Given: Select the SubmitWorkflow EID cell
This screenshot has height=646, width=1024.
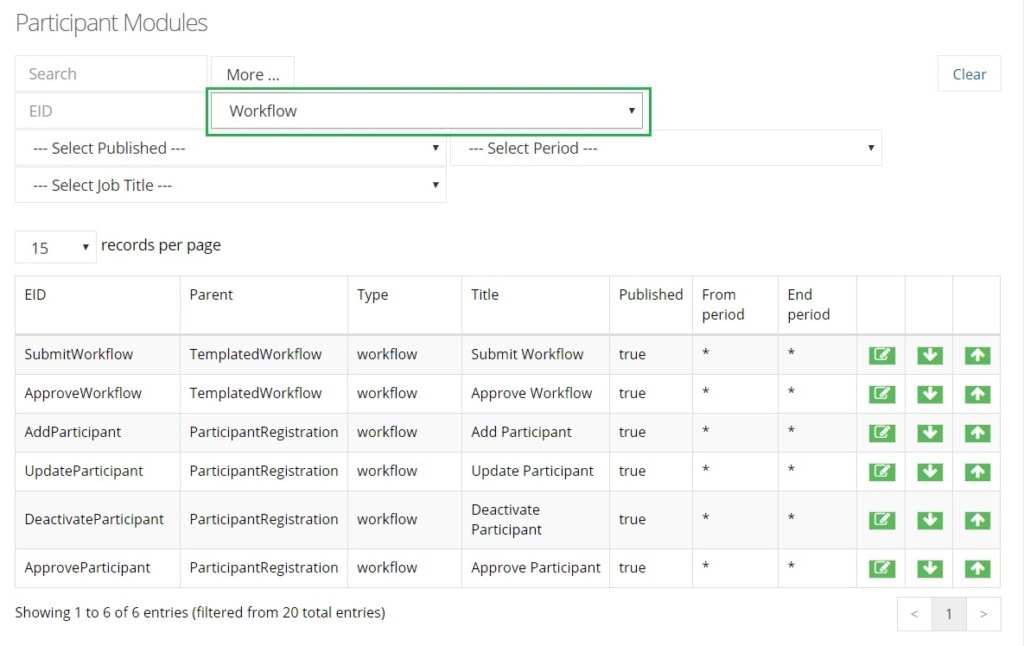Looking at the screenshot, I should [97, 355].
